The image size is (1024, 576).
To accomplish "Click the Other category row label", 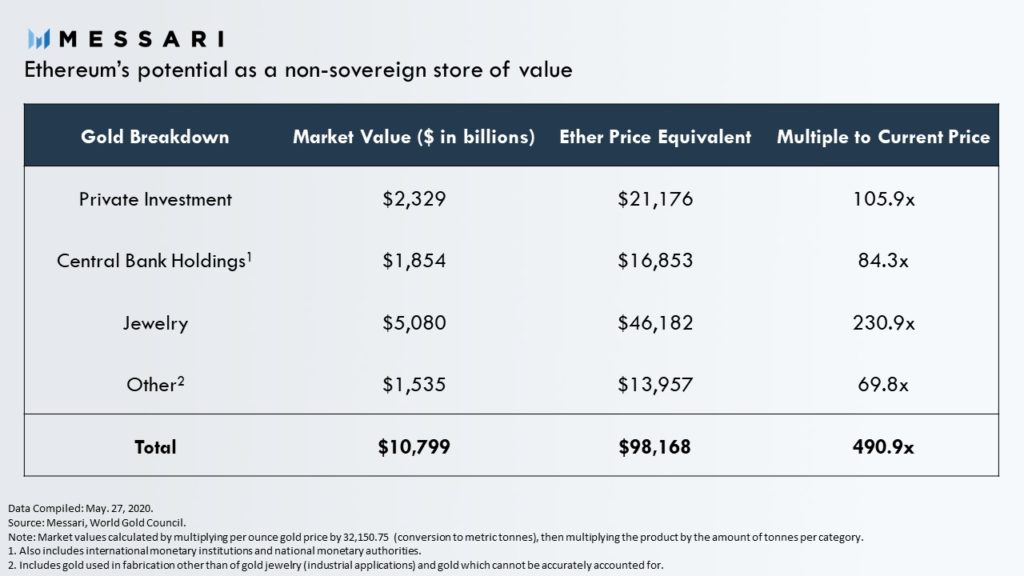I will pyautogui.click(x=155, y=384).
